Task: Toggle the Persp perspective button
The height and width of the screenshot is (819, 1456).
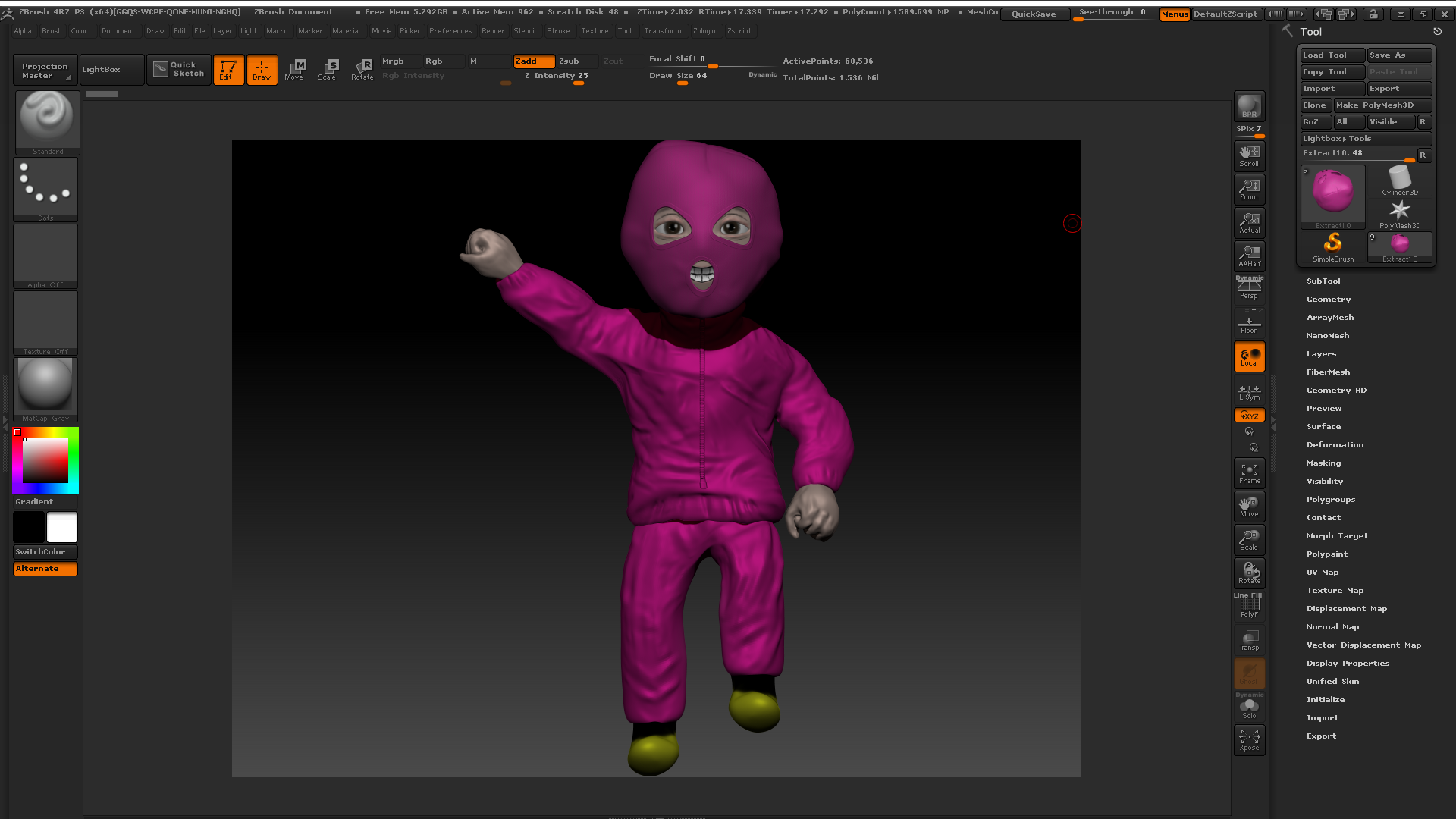Action: click(x=1249, y=289)
